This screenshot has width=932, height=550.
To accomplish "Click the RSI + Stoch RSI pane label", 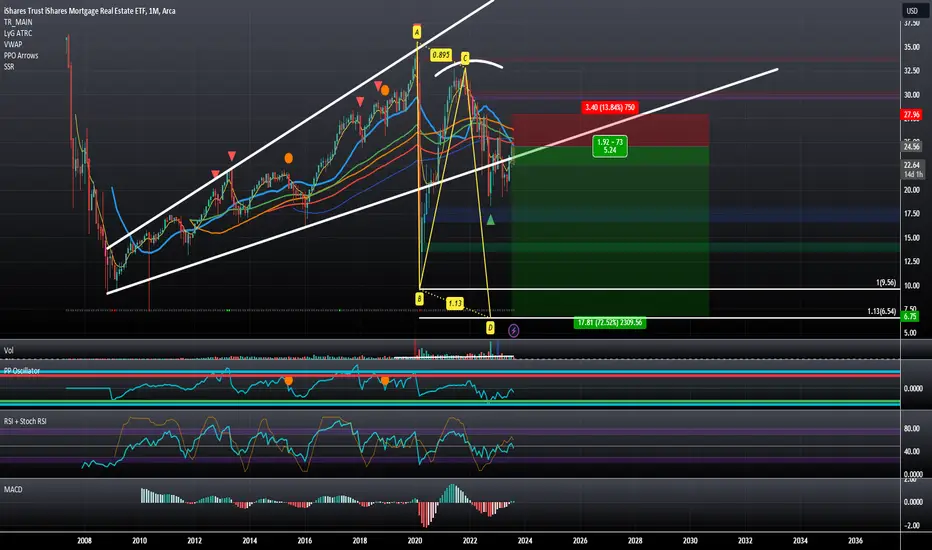I will 25,421.
